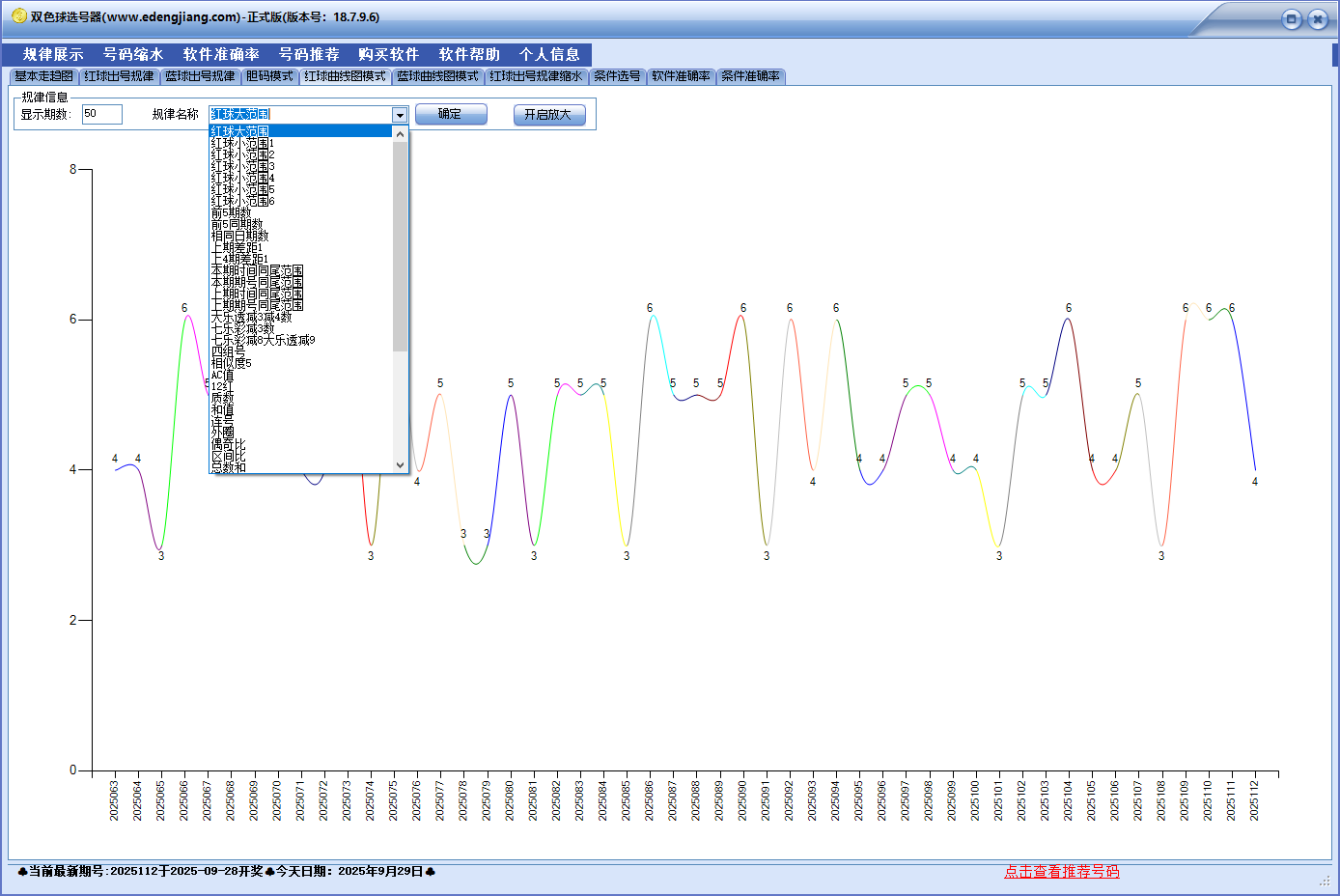Choose 相似度5 in the dropdown list
This screenshot has width=1340, height=896.
[231, 363]
